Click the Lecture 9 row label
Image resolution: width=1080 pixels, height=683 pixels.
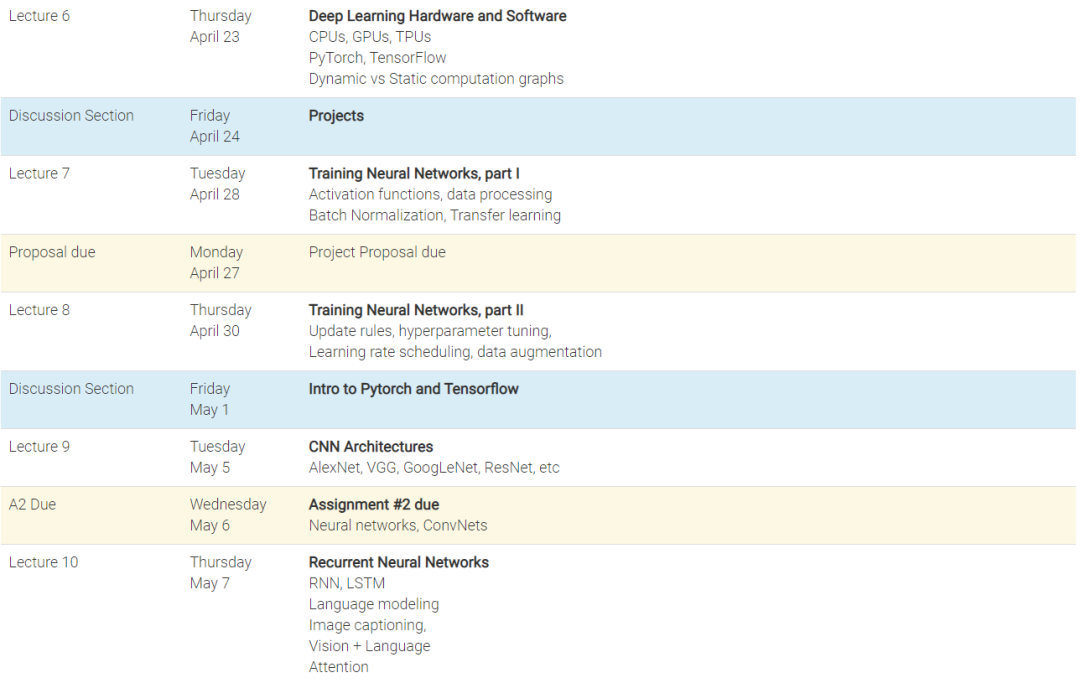coord(39,446)
